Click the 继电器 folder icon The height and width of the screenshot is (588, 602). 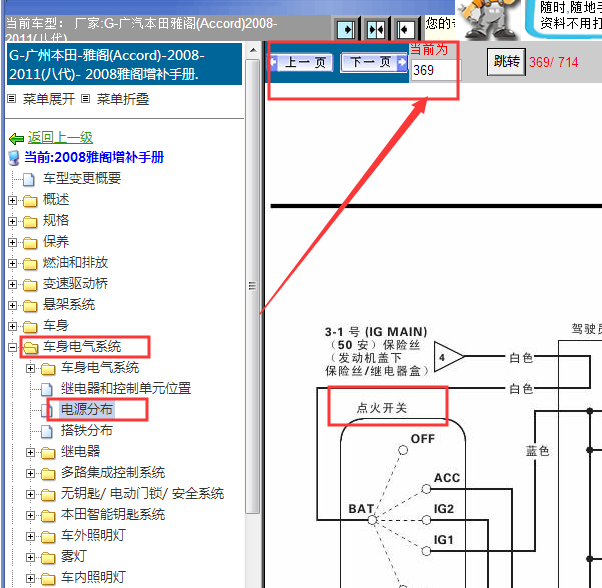(48, 453)
